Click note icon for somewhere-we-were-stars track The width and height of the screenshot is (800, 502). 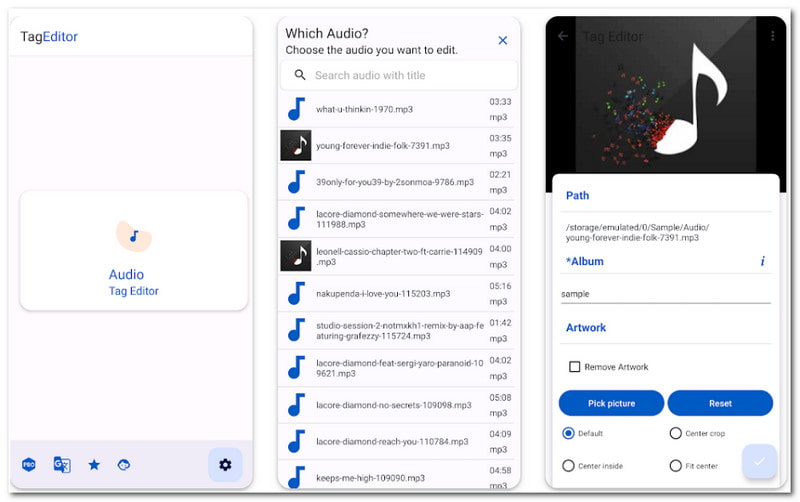point(296,219)
